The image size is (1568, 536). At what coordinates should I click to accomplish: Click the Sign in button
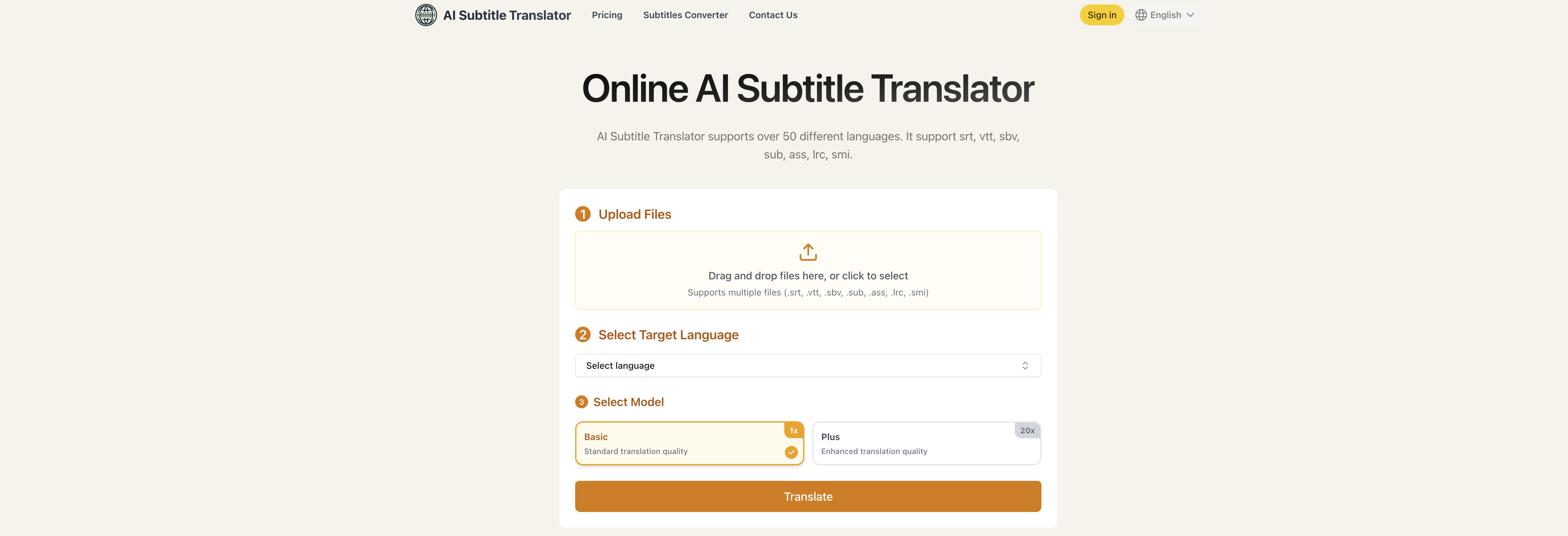1102,15
